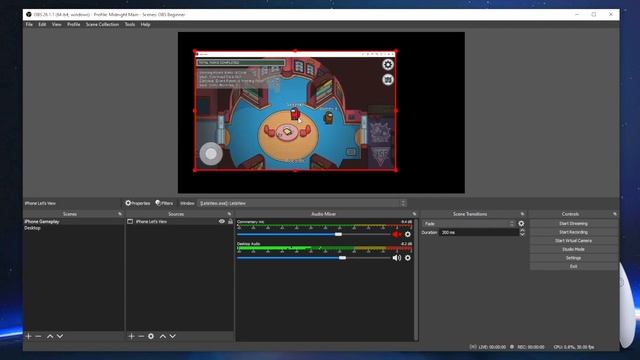
Task: Click the in-game map icon in preview
Action: (x=388, y=79)
